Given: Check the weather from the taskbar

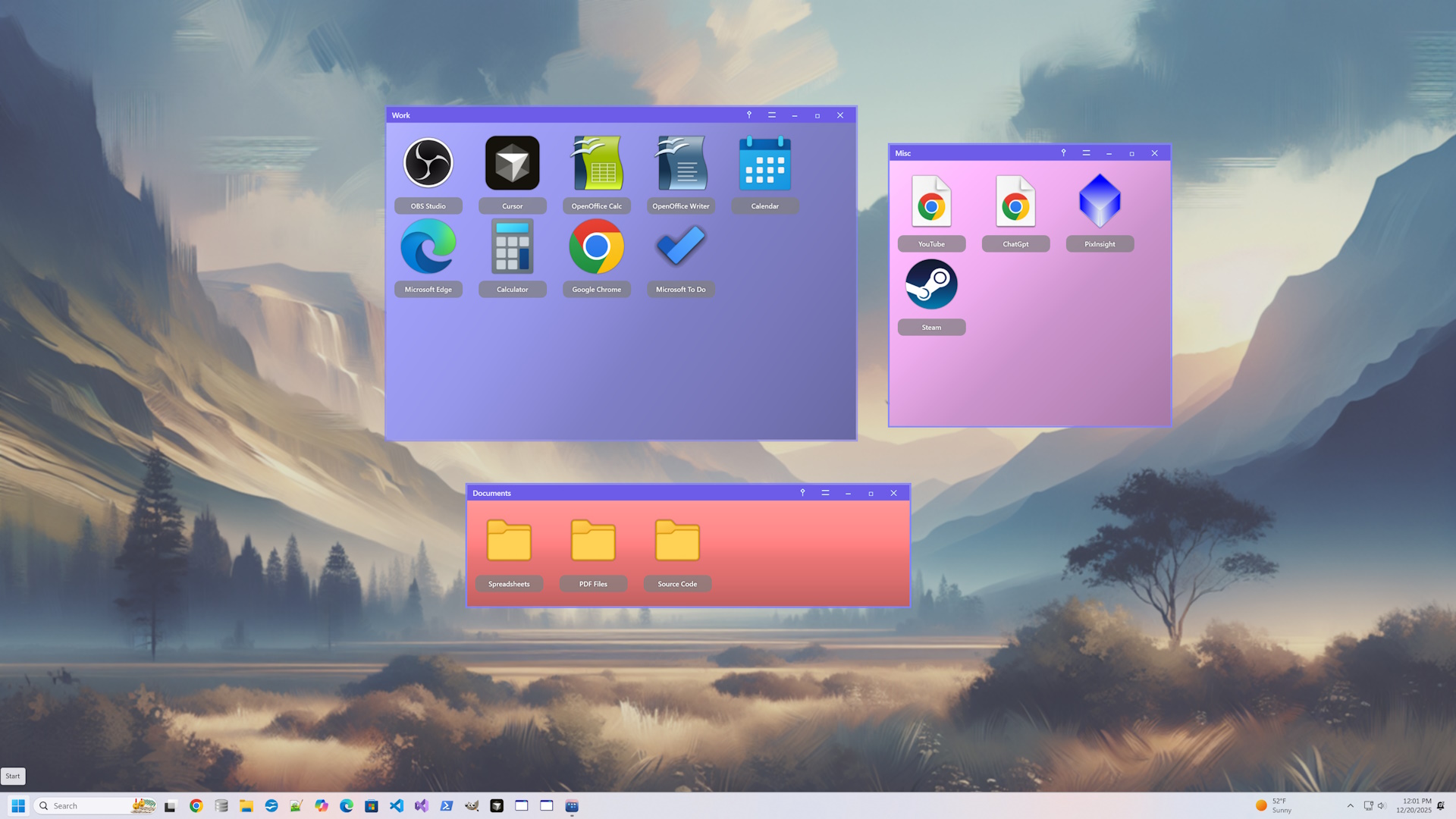Looking at the screenshot, I should pyautogui.click(x=1274, y=805).
